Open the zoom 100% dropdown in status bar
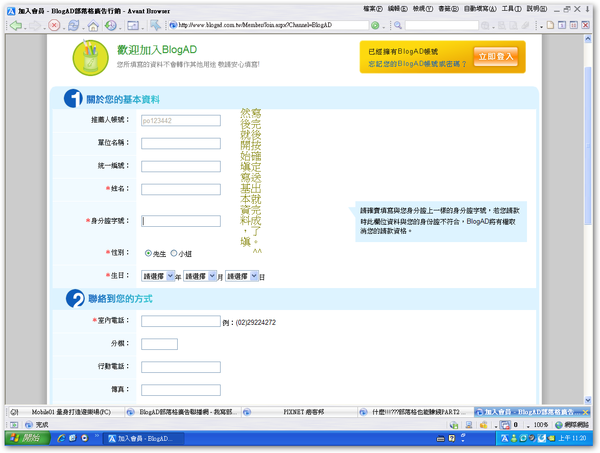This screenshot has width=600, height=453. 528,425
